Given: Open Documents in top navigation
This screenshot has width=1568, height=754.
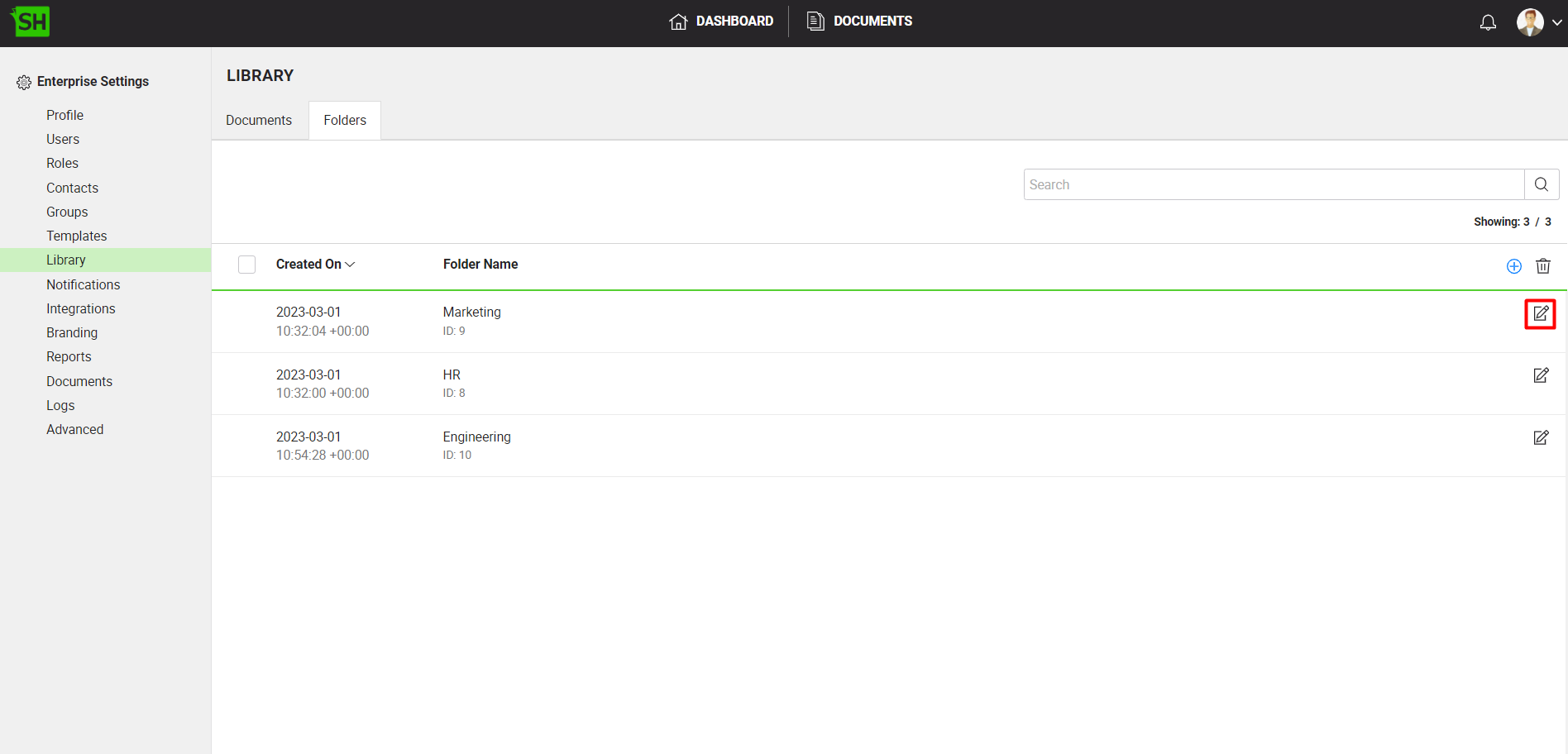Looking at the screenshot, I should point(859,21).
